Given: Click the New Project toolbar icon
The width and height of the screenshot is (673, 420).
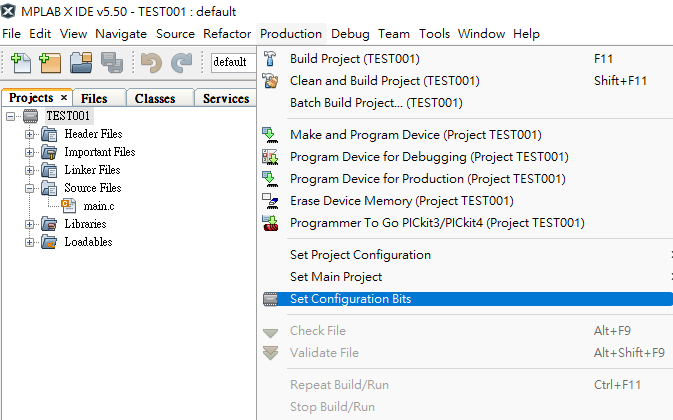Looking at the screenshot, I should click(50, 63).
